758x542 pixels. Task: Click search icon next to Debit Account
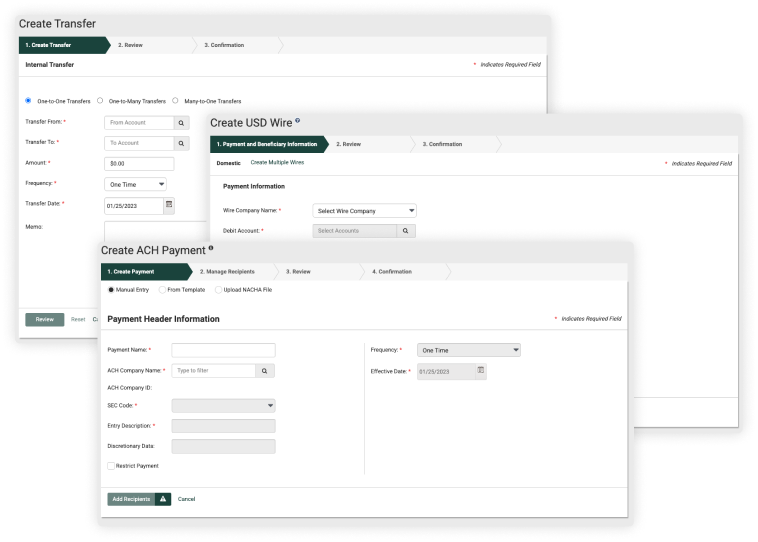pos(405,231)
